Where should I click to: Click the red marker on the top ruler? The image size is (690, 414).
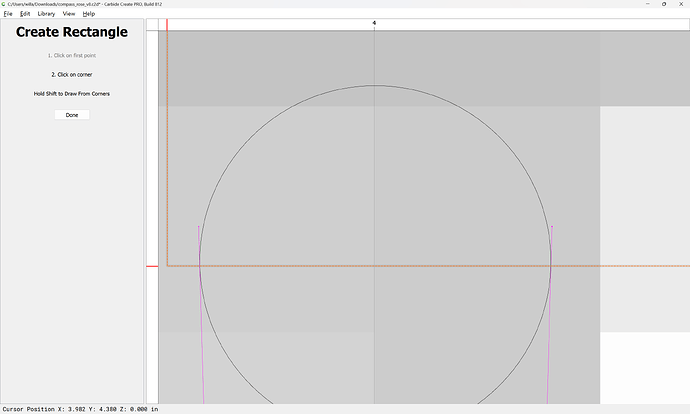point(166,24)
